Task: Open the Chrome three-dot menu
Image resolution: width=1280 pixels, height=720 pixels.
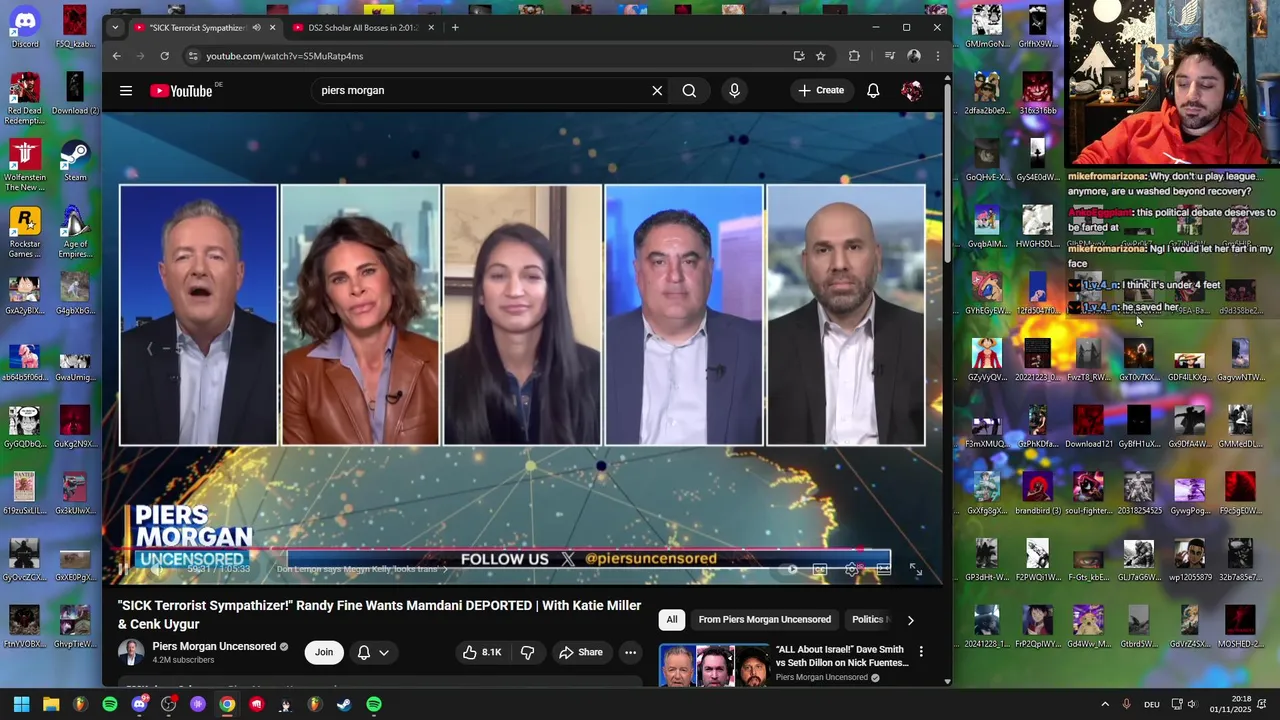Action: point(937,56)
